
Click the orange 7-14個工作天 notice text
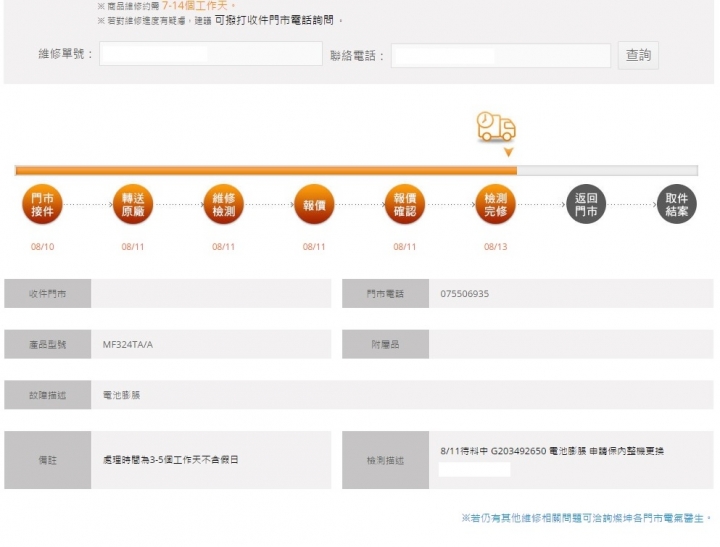click(x=198, y=6)
